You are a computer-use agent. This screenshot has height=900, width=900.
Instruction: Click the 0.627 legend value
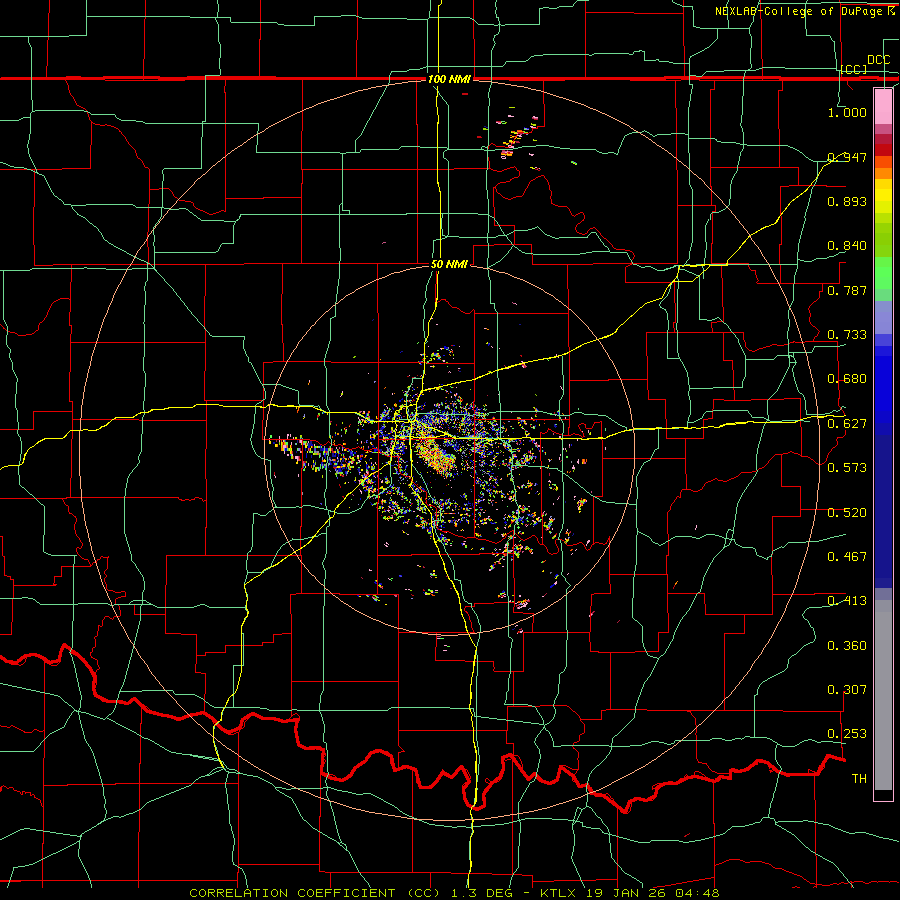coord(847,423)
